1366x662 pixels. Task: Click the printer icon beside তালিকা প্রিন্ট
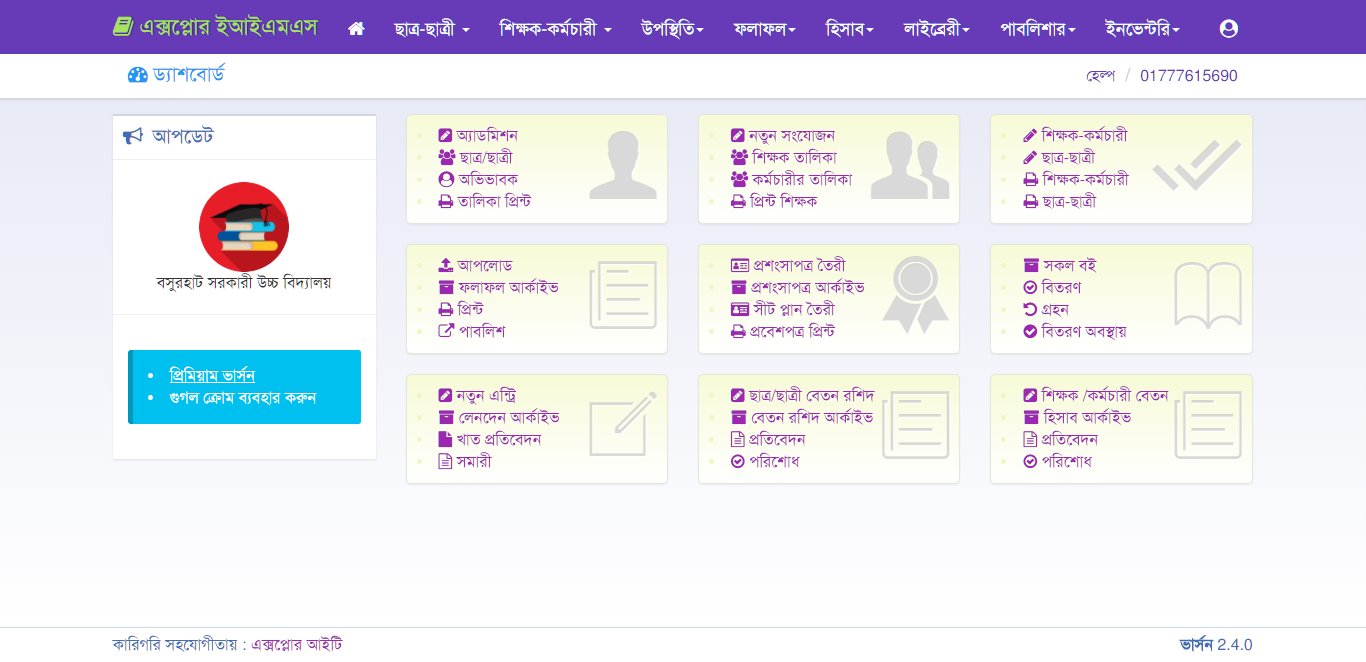(x=446, y=202)
